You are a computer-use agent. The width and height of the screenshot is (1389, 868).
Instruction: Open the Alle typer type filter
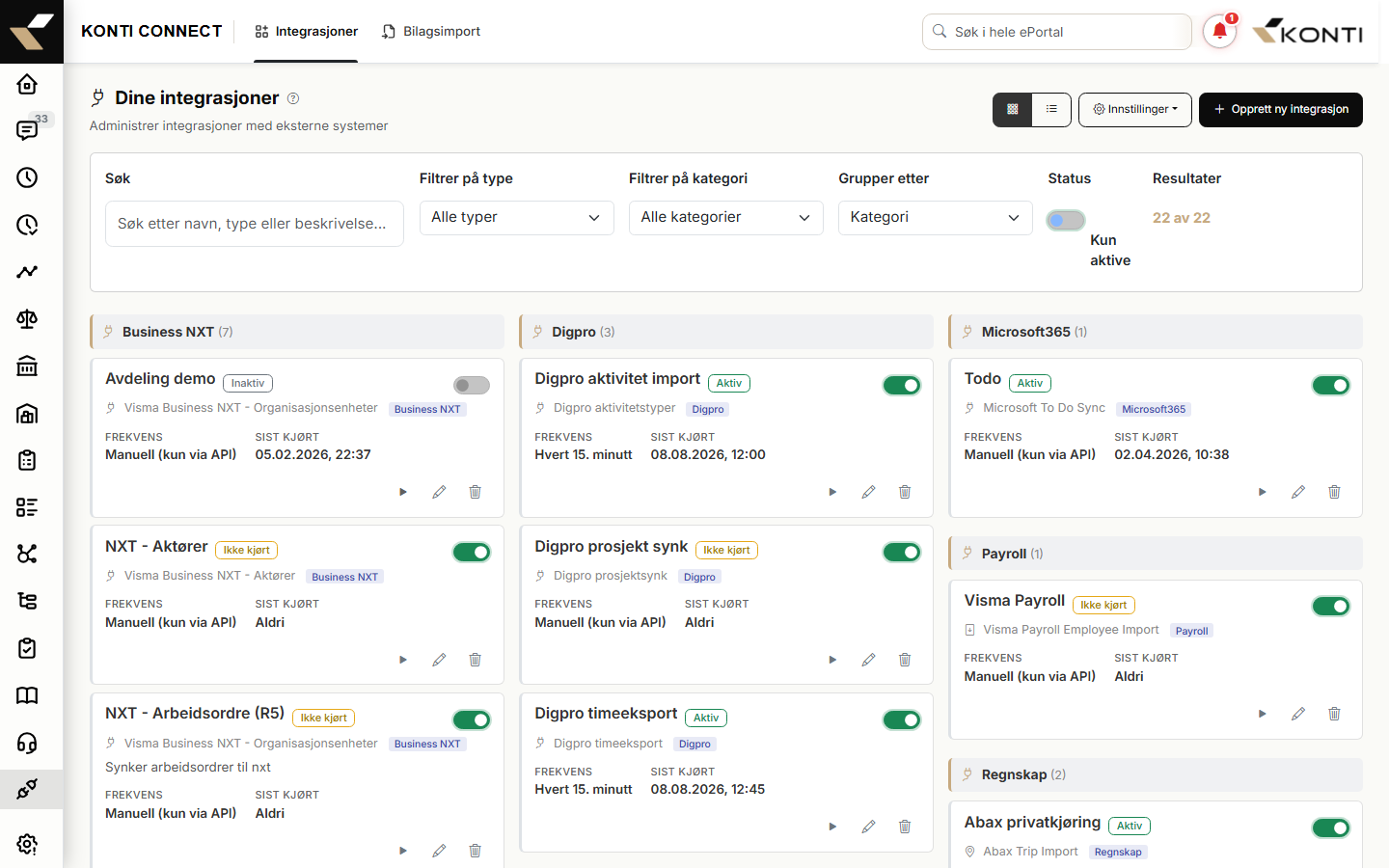click(517, 218)
